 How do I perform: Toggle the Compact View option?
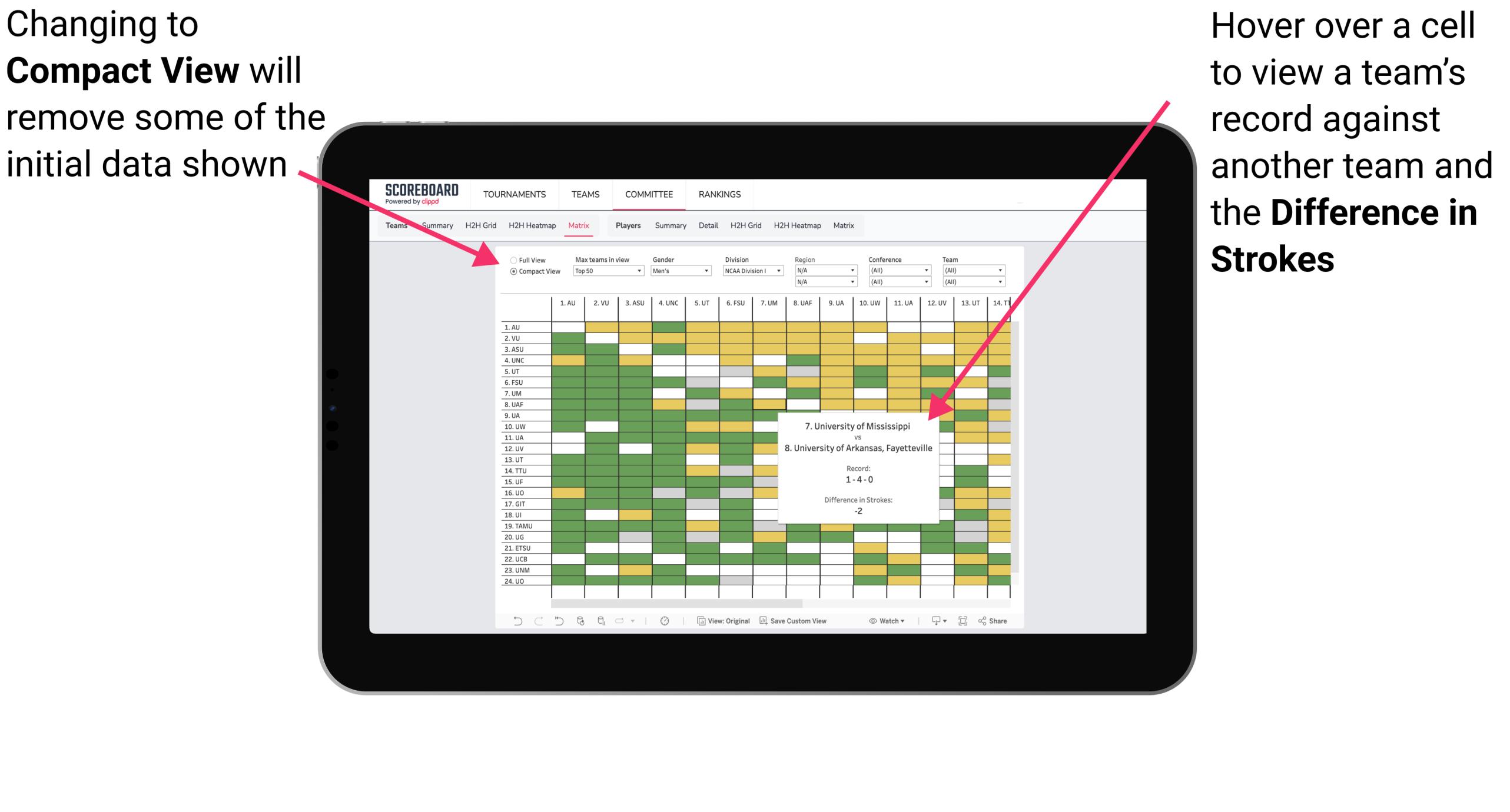point(509,275)
